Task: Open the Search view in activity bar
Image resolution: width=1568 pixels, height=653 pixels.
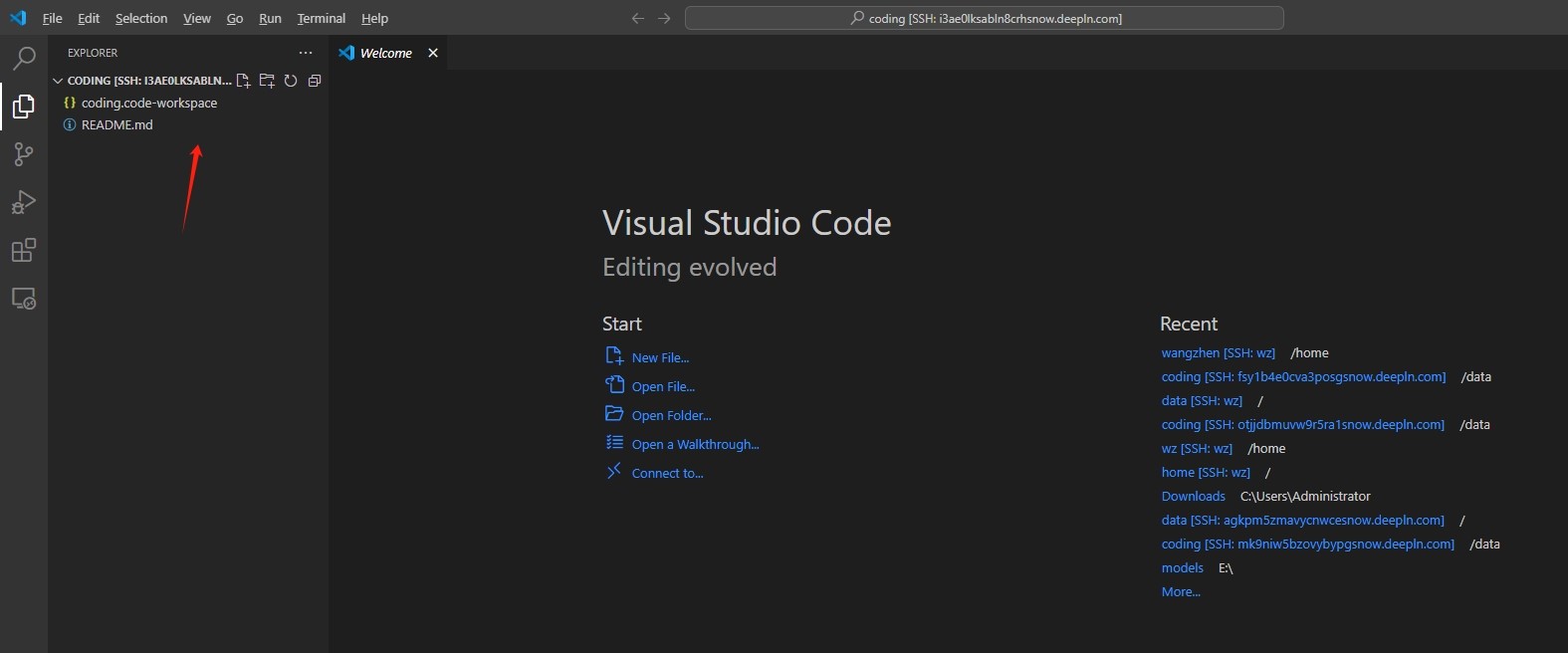Action: [24, 58]
